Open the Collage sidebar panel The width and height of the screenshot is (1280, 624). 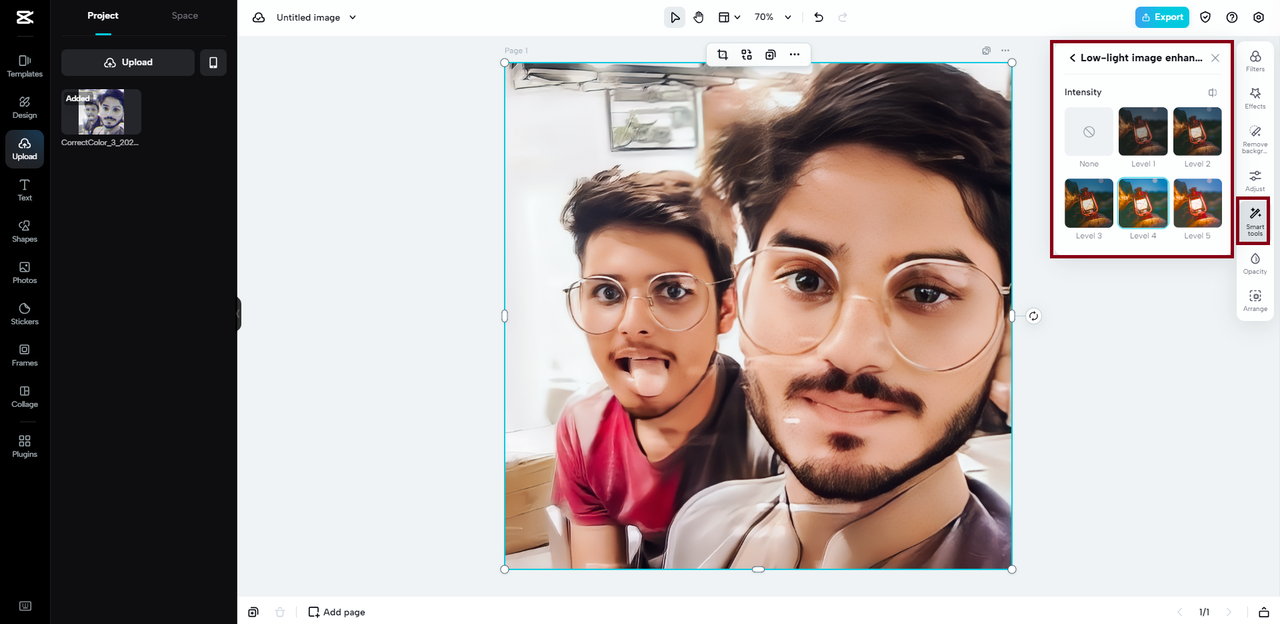tap(24, 397)
